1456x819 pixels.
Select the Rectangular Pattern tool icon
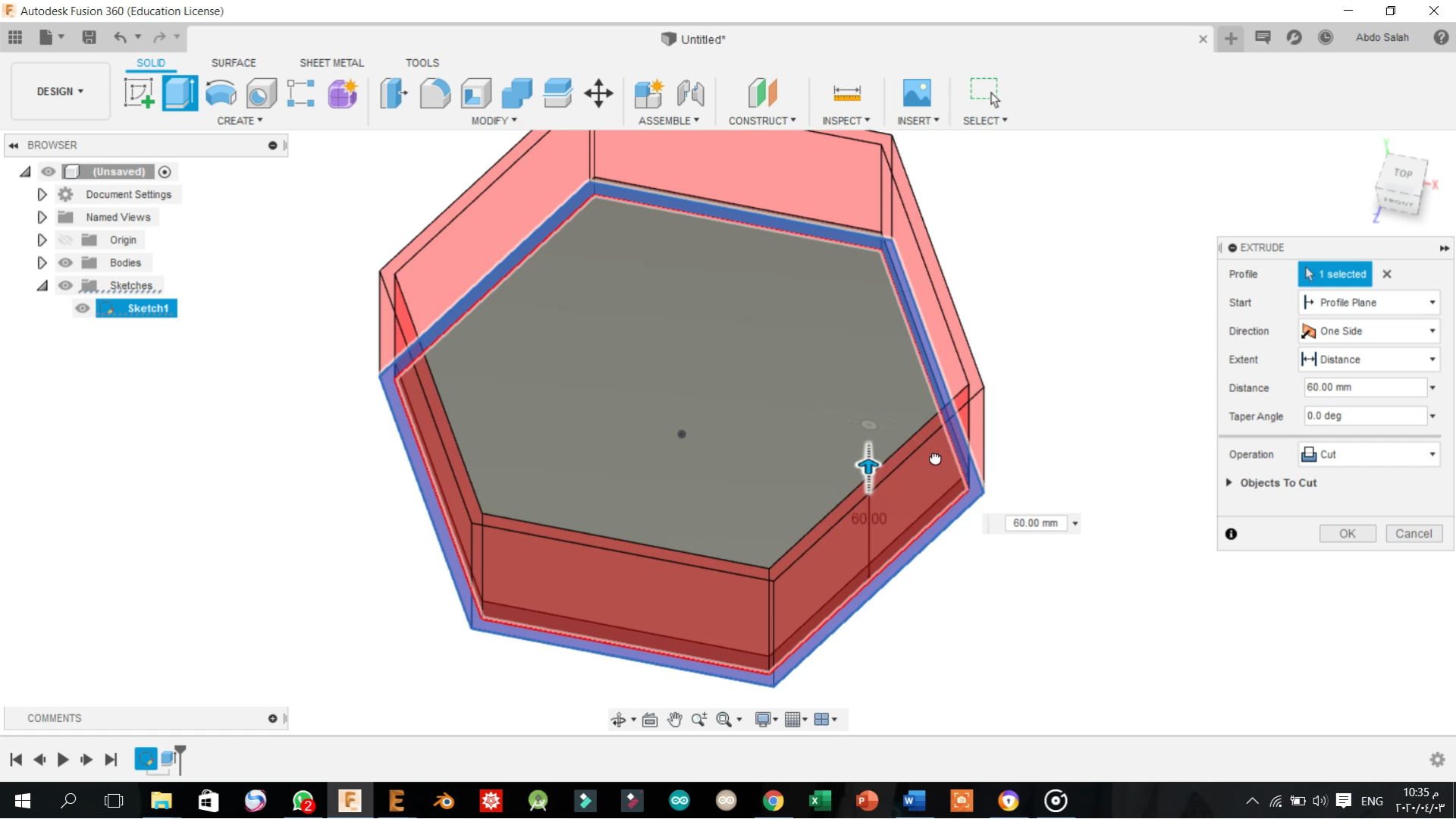[301, 93]
